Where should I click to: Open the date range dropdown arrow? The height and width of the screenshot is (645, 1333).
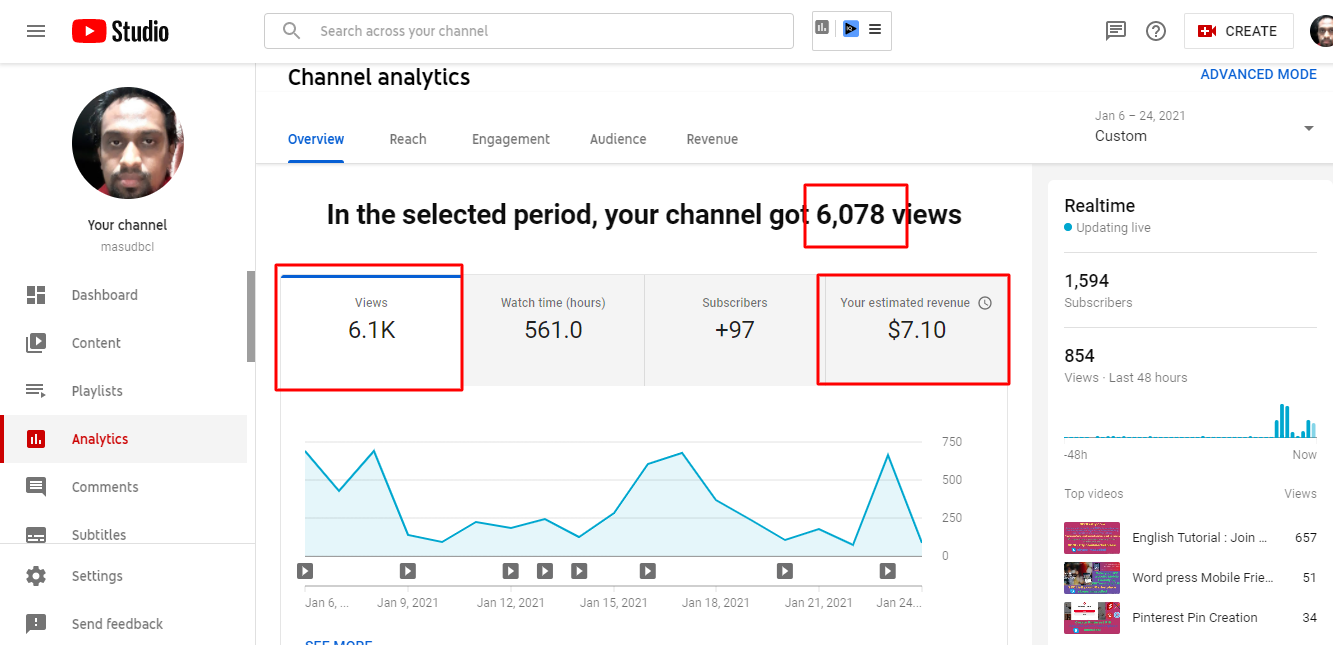coord(1309,128)
